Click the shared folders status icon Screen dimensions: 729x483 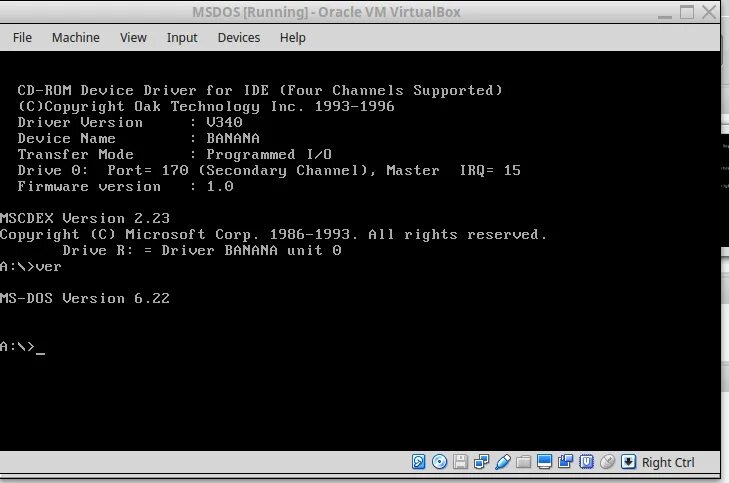524,462
